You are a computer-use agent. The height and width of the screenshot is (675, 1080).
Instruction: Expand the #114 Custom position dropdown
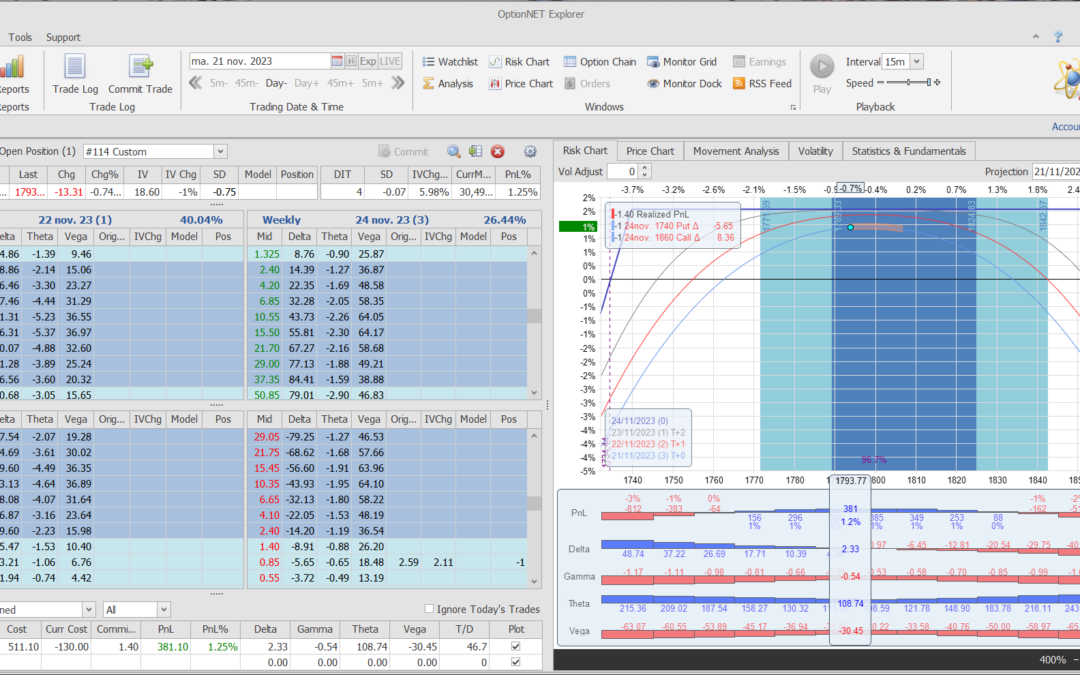pos(220,152)
